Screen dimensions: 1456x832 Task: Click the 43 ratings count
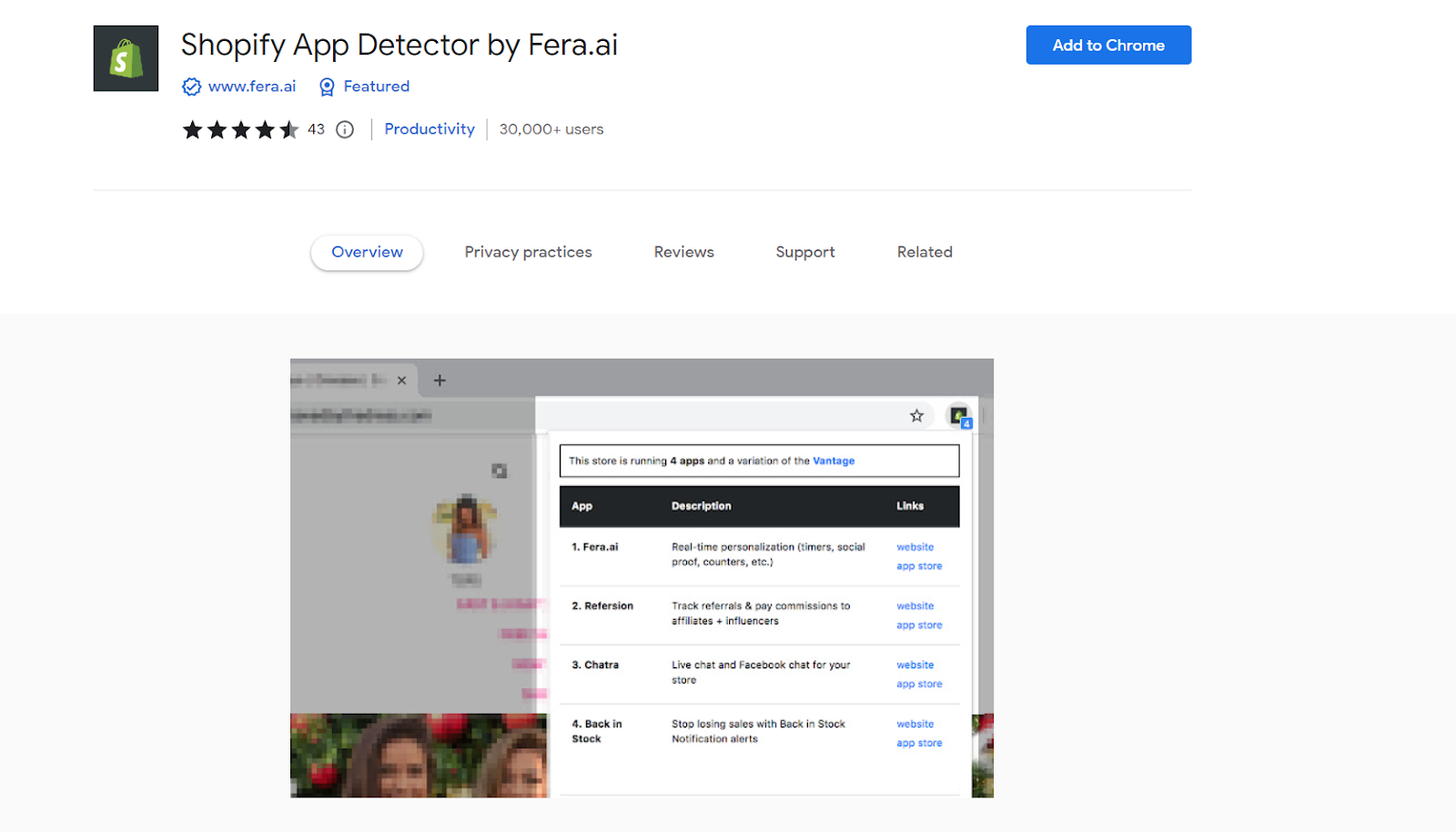tap(316, 129)
